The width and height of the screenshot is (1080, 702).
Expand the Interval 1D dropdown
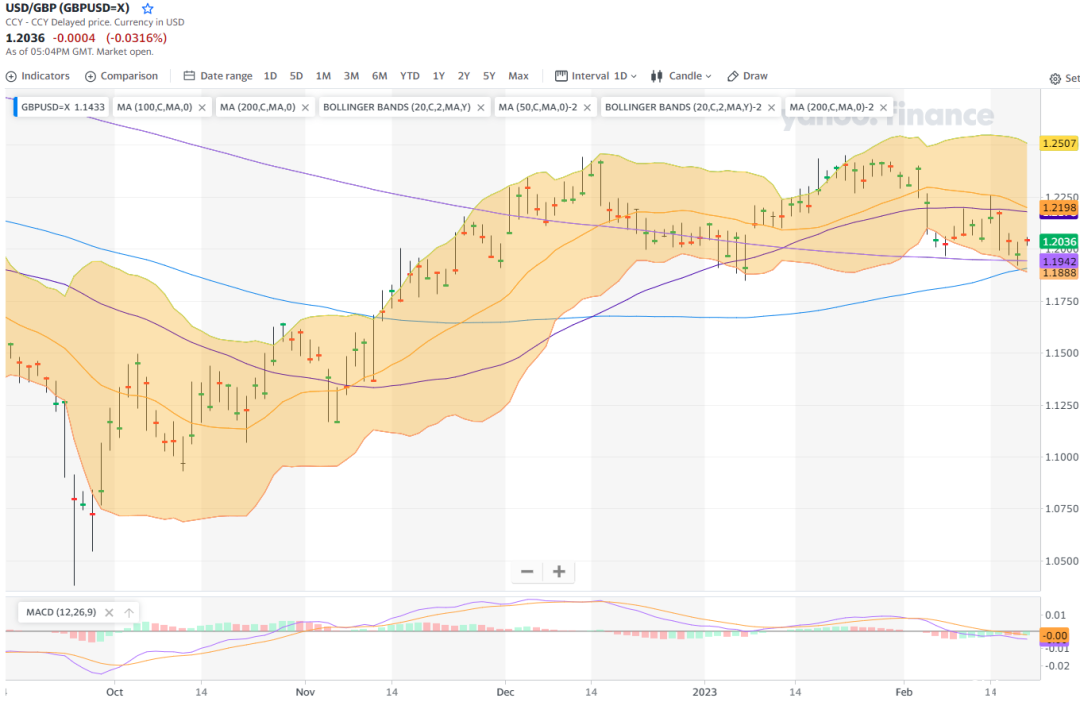click(x=596, y=76)
